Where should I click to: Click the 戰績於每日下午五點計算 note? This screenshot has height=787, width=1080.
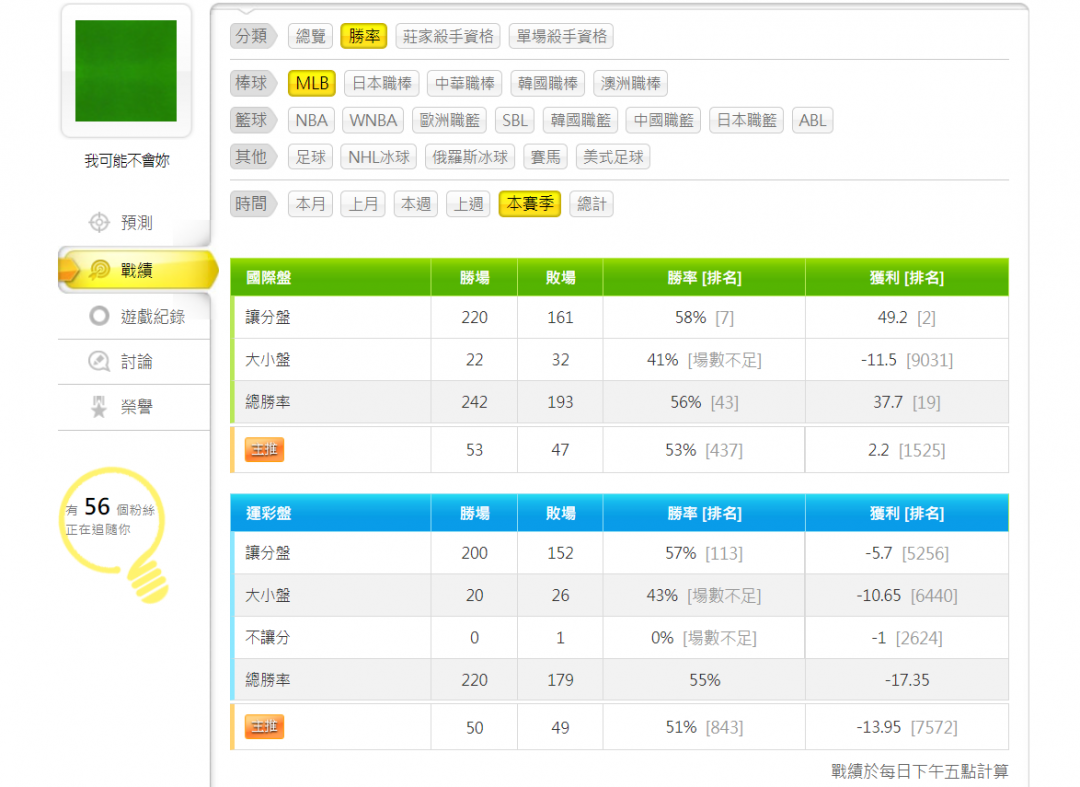[x=920, y=771]
